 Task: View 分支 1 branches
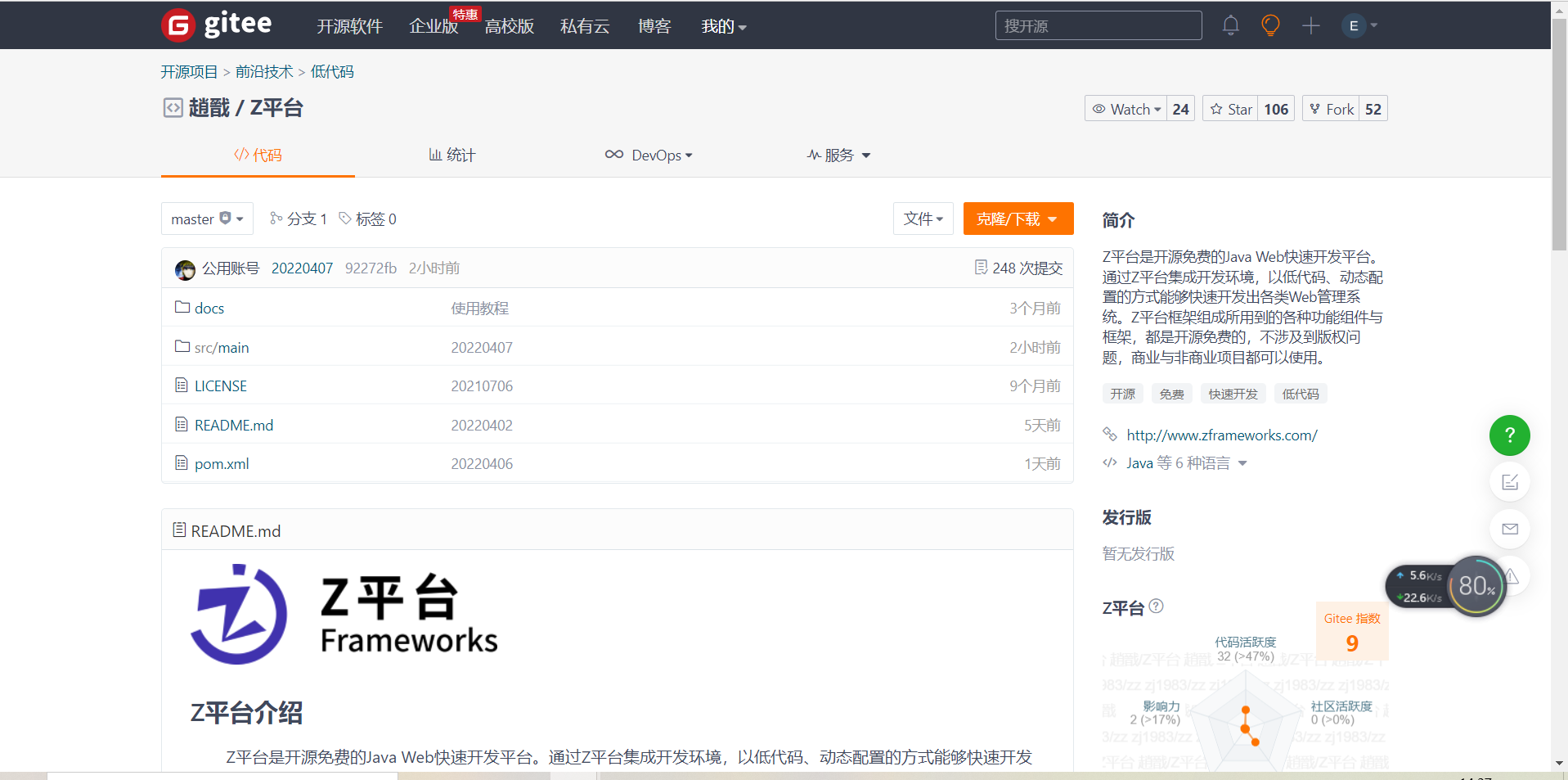(299, 219)
